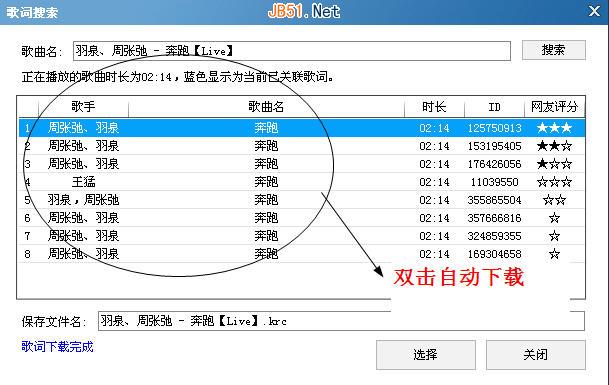Click the 关闭 button
This screenshot has height=385, width=609.
click(x=536, y=355)
